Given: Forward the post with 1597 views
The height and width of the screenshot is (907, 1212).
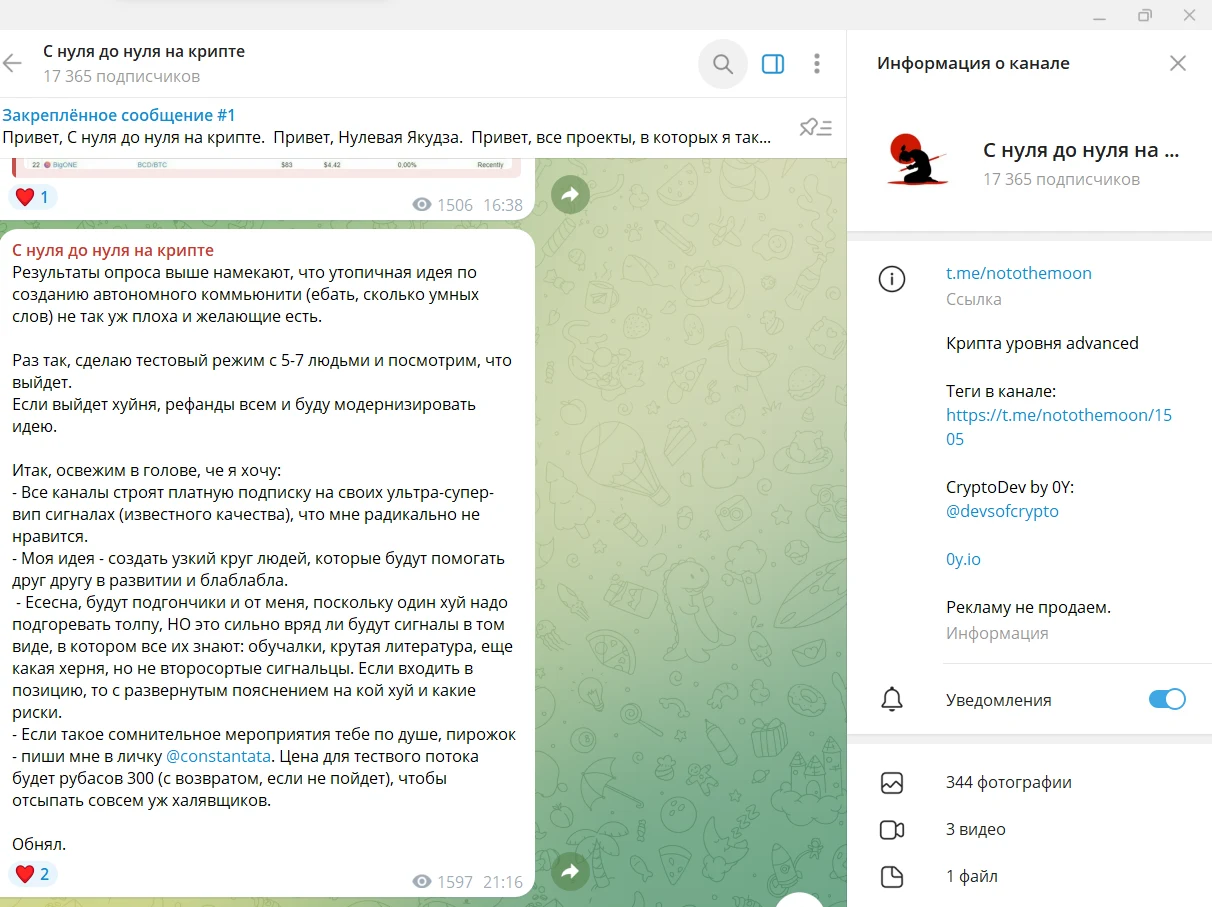Looking at the screenshot, I should (x=570, y=872).
